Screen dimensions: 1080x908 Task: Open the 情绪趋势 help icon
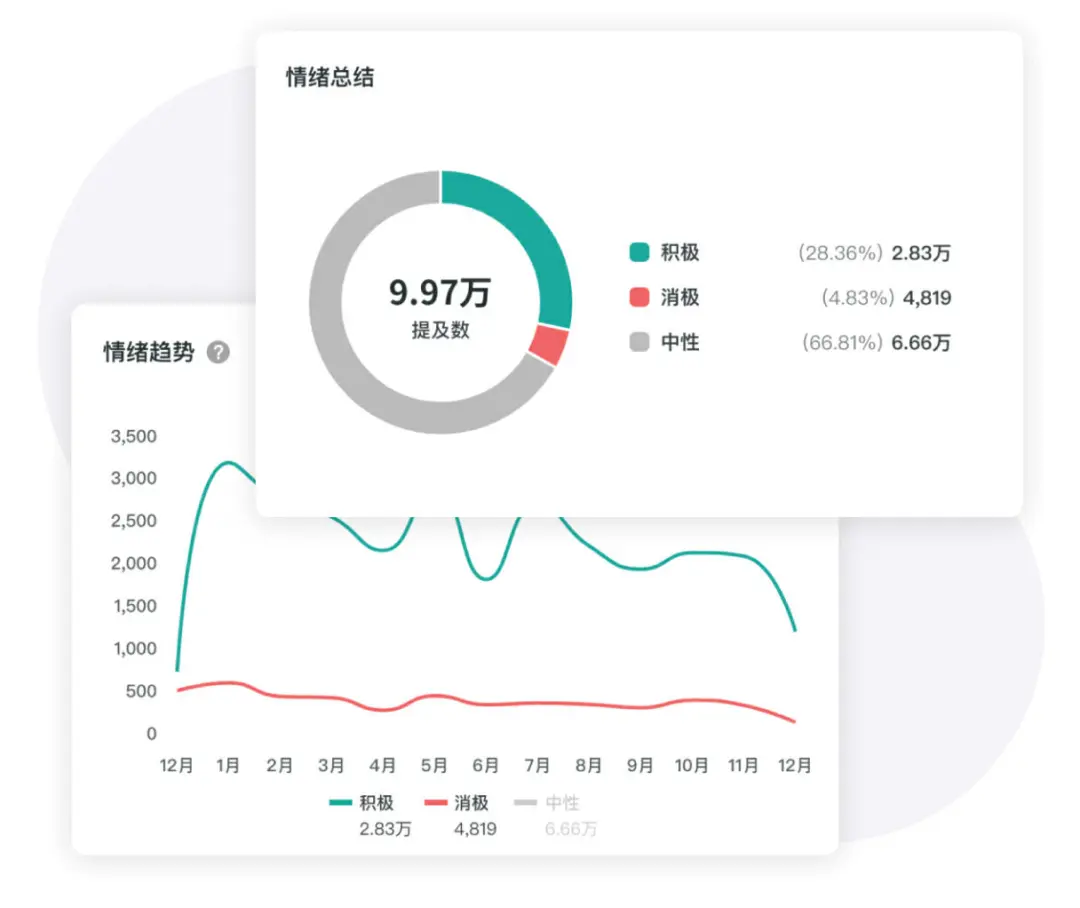(219, 352)
